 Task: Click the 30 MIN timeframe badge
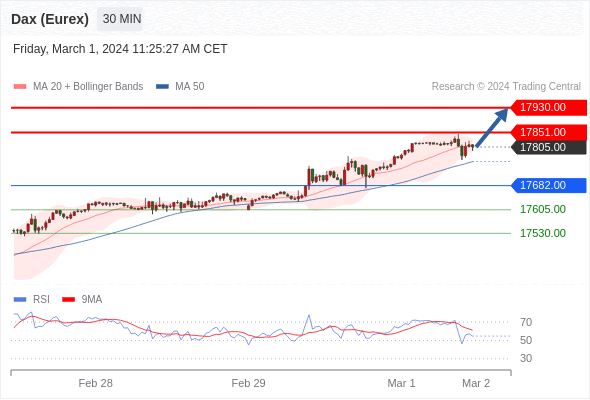[120, 19]
